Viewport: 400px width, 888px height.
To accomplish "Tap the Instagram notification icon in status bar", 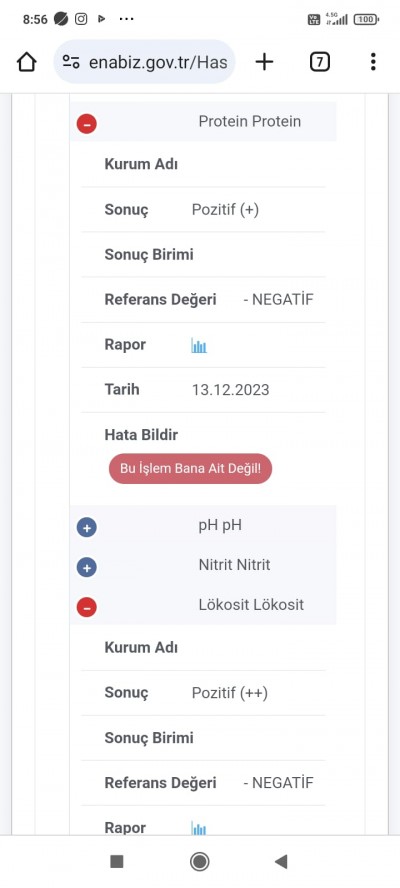I will (81, 19).
